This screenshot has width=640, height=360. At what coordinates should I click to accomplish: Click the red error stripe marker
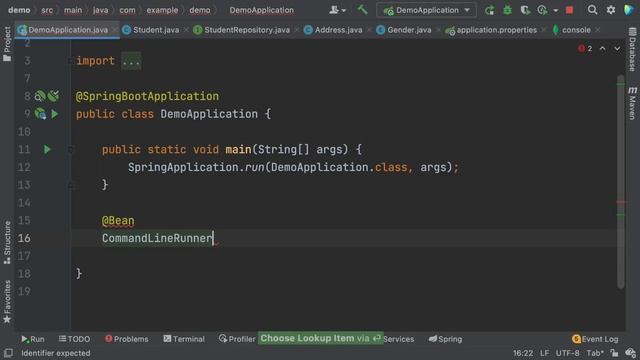pos(621,202)
